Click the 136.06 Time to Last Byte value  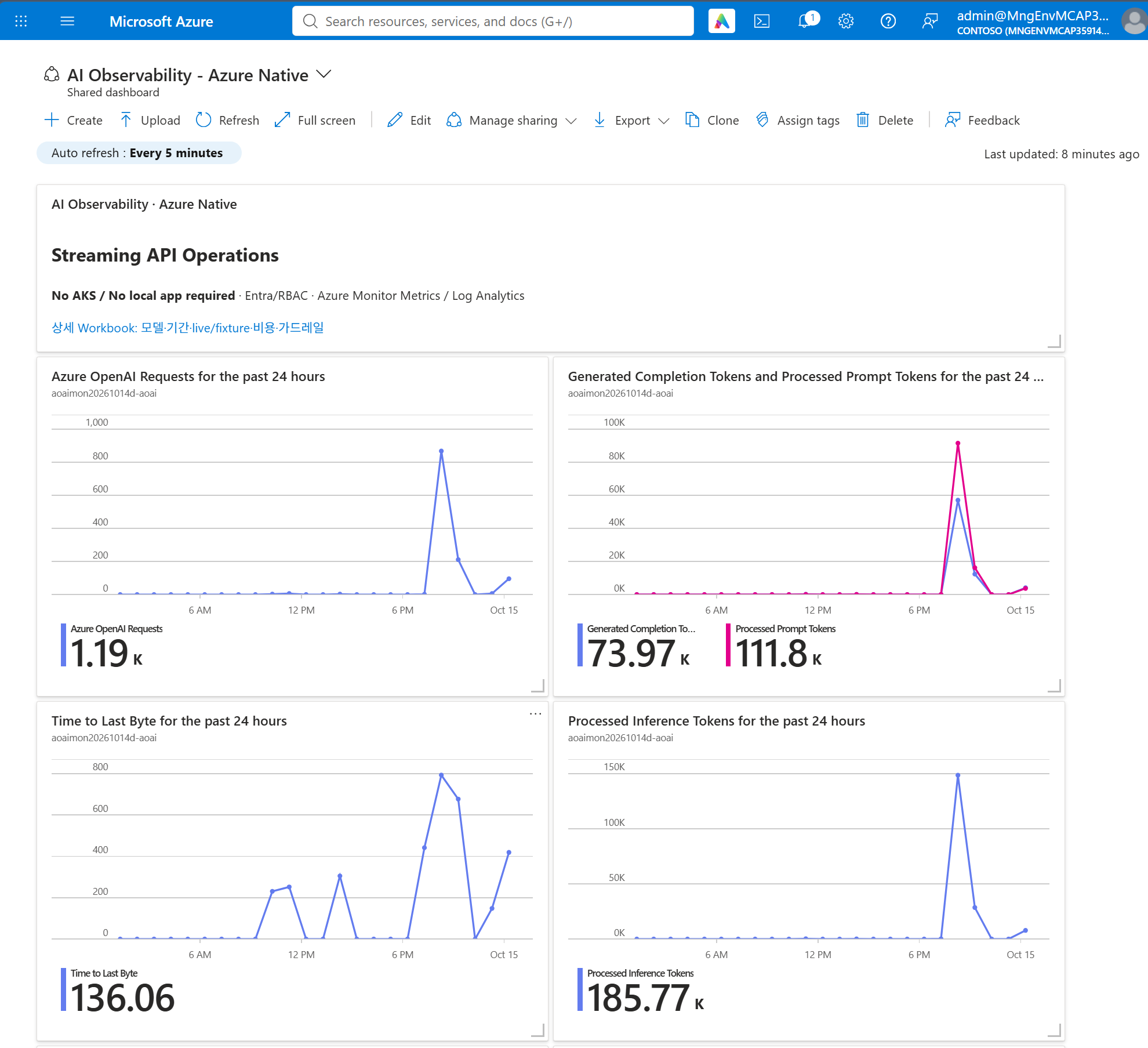(122, 998)
